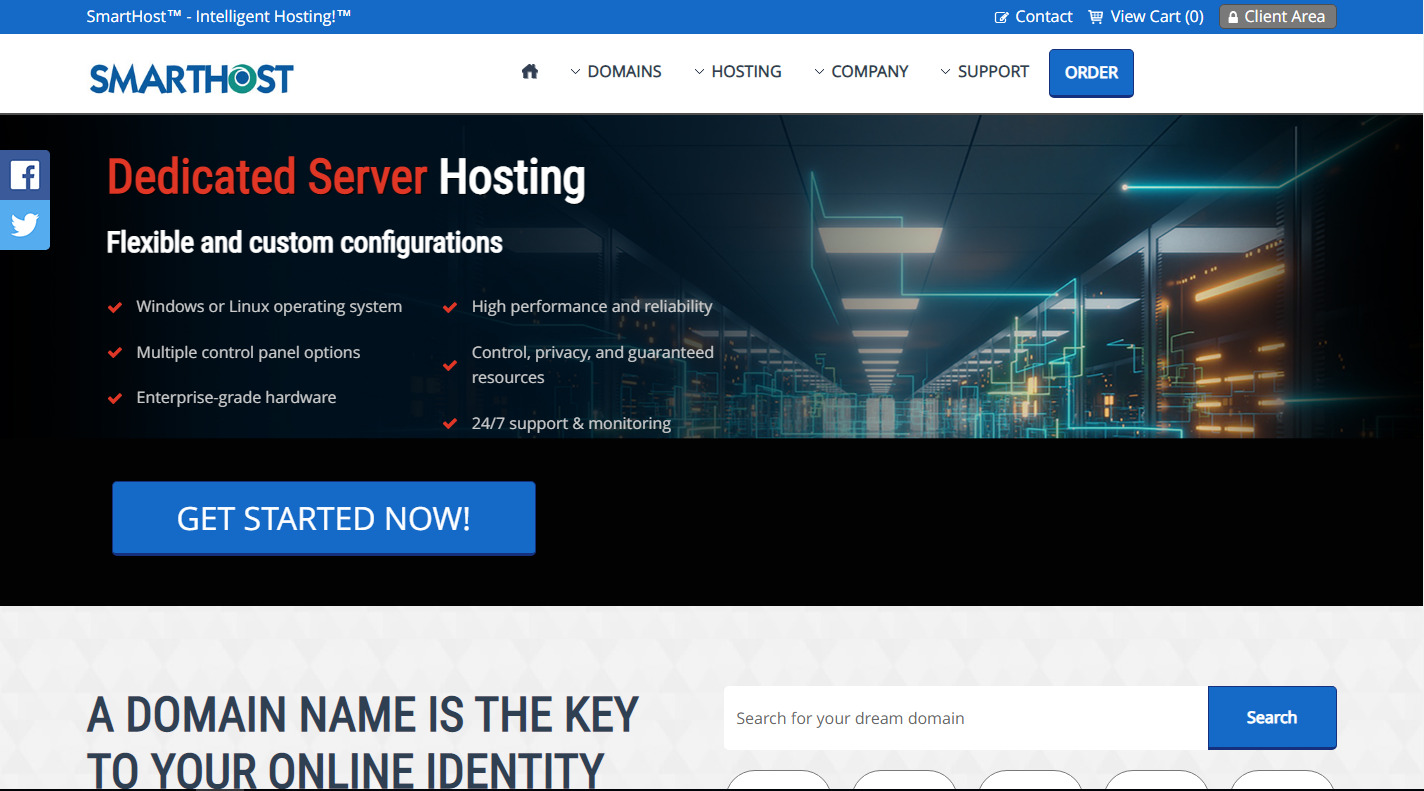Open the Support menu item

[x=985, y=72]
